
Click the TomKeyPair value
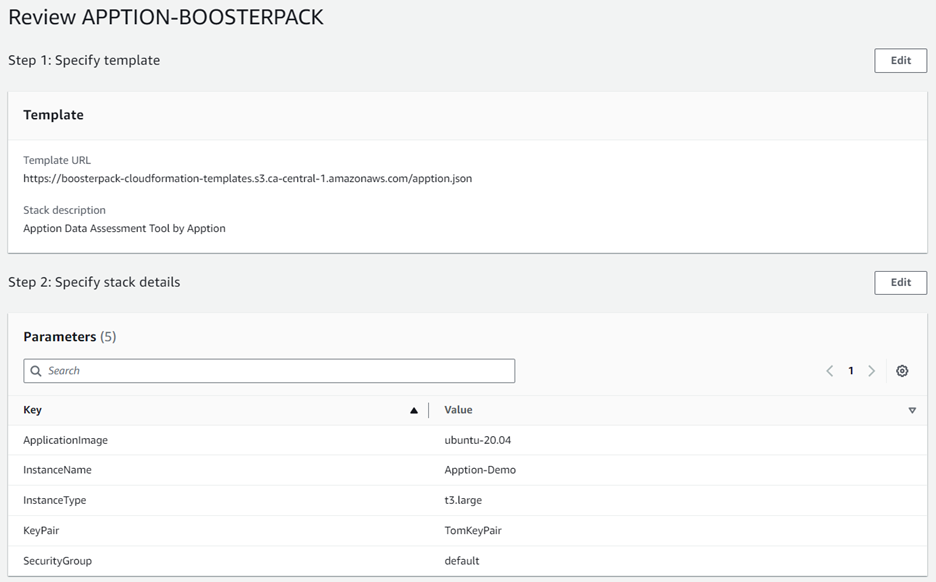473,531
